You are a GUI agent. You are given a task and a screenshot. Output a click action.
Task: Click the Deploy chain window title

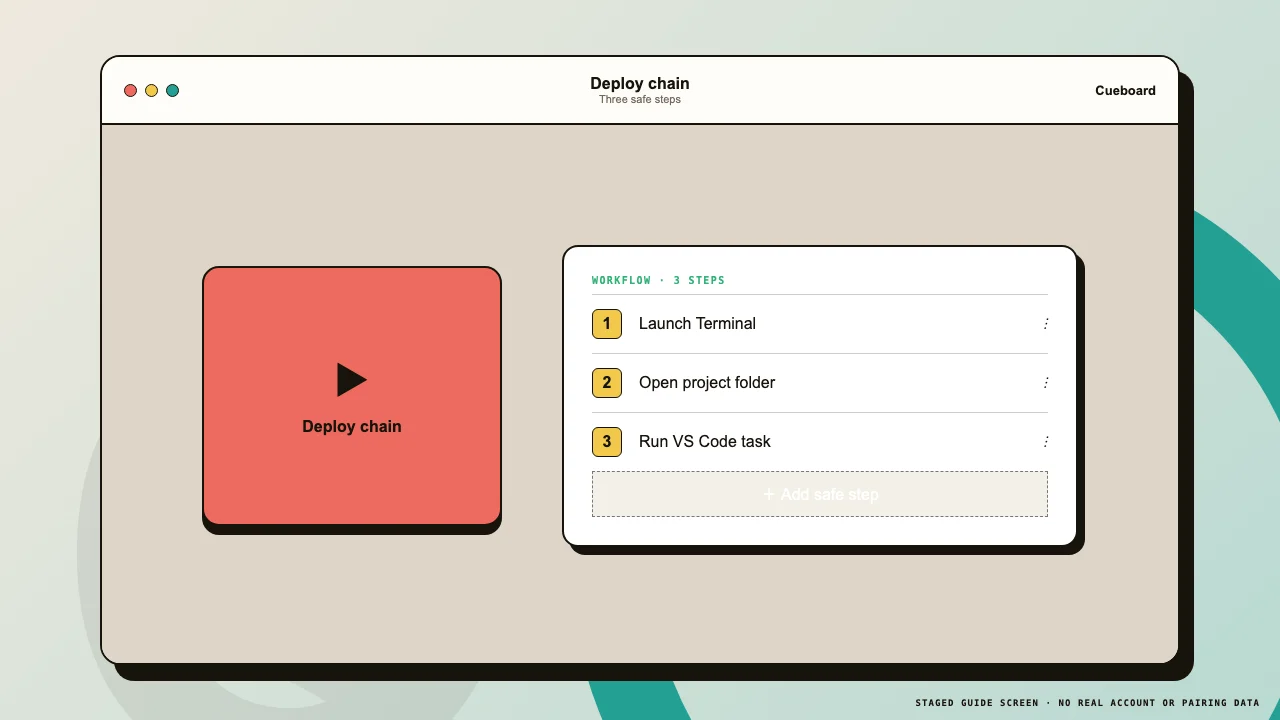(x=640, y=84)
